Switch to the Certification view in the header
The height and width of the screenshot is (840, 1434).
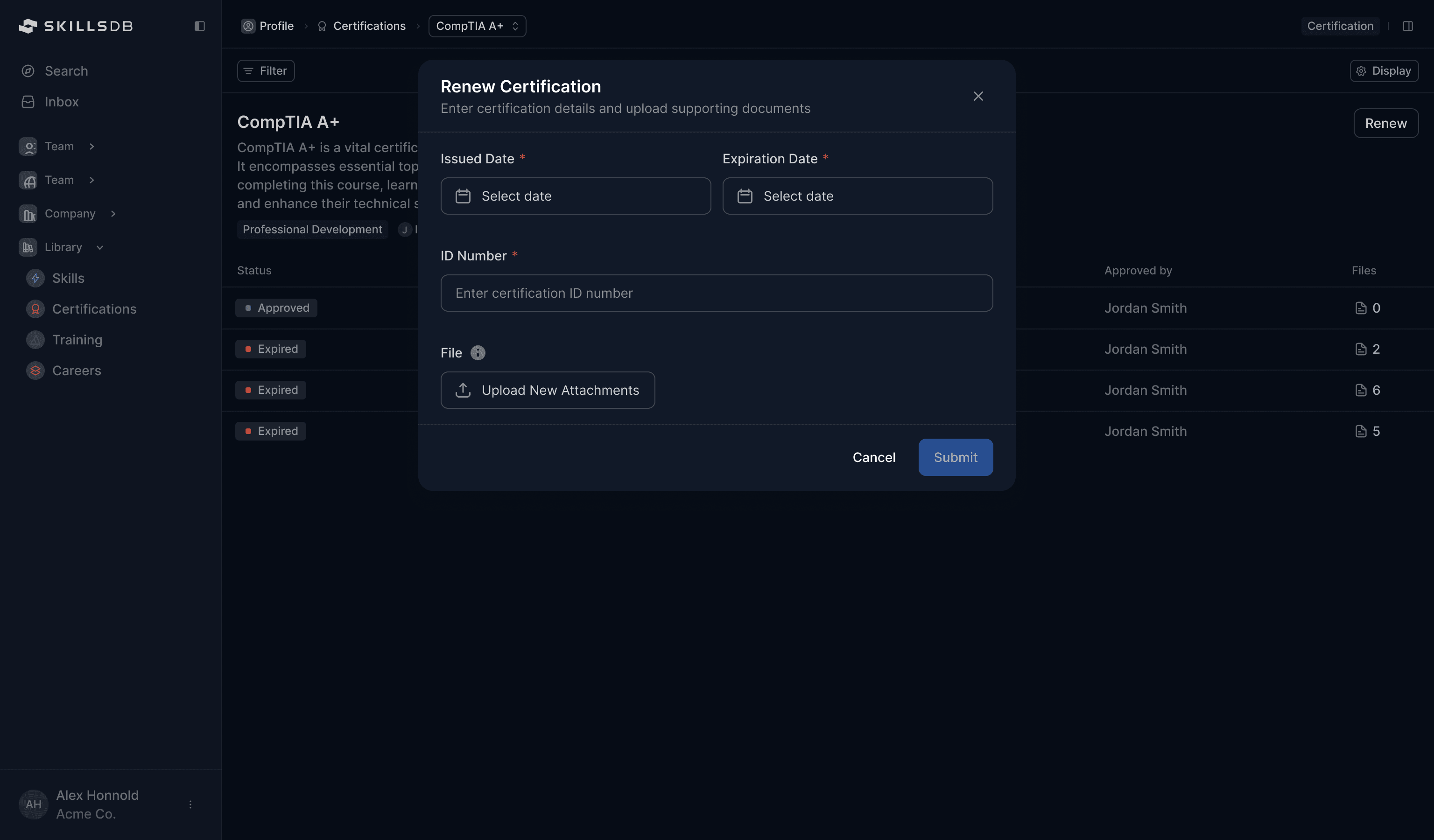point(1340,26)
